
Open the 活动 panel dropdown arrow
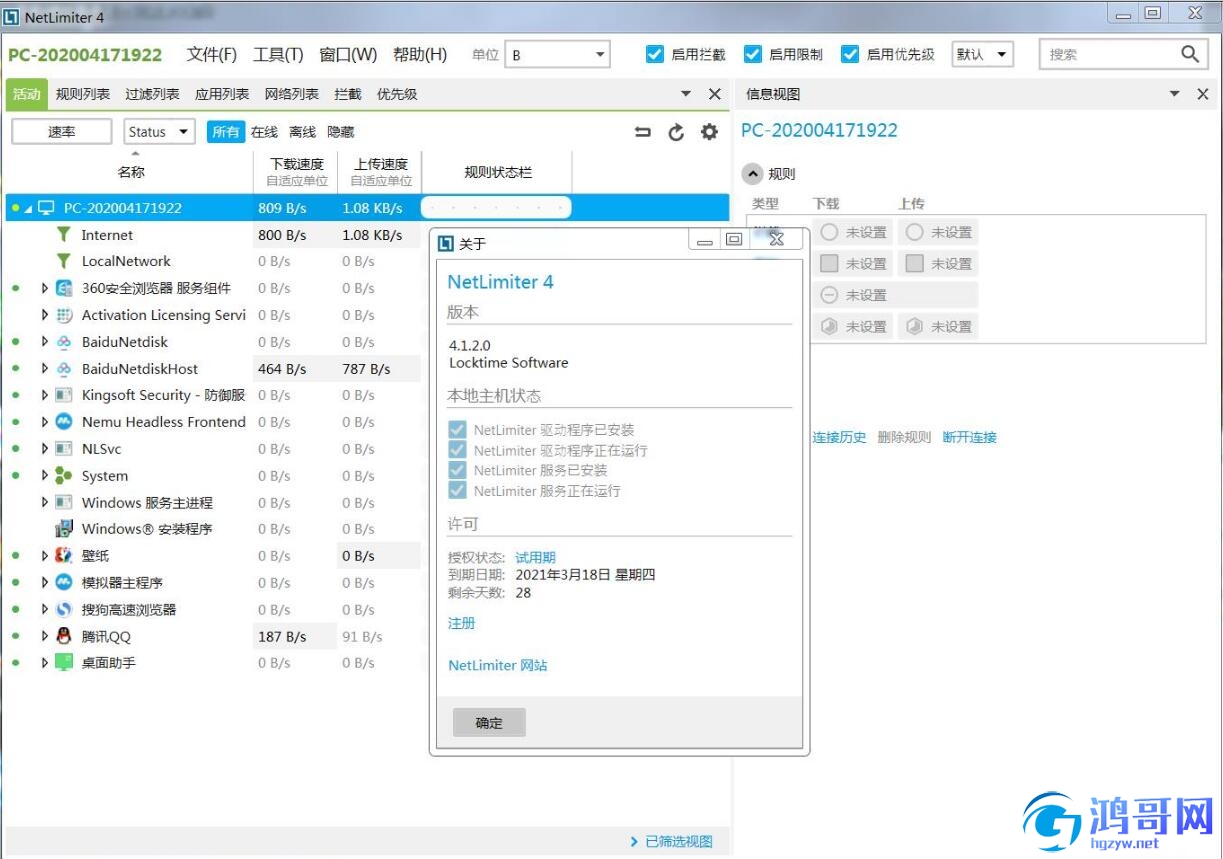686,94
